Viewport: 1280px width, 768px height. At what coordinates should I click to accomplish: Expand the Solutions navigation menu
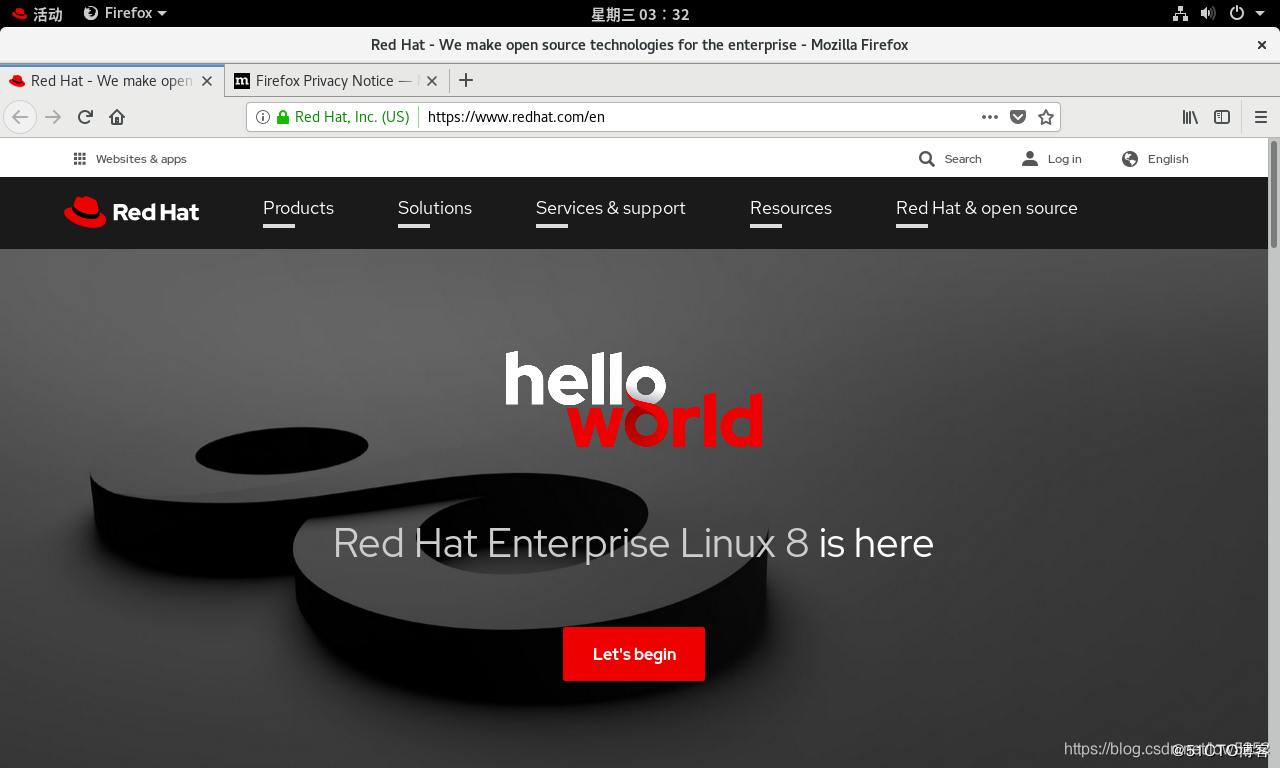[435, 208]
